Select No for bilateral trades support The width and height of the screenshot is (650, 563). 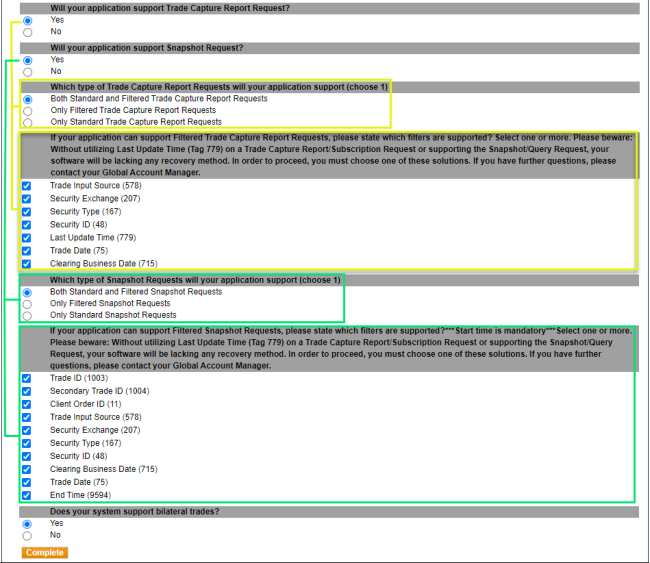pyautogui.click(x=27, y=536)
